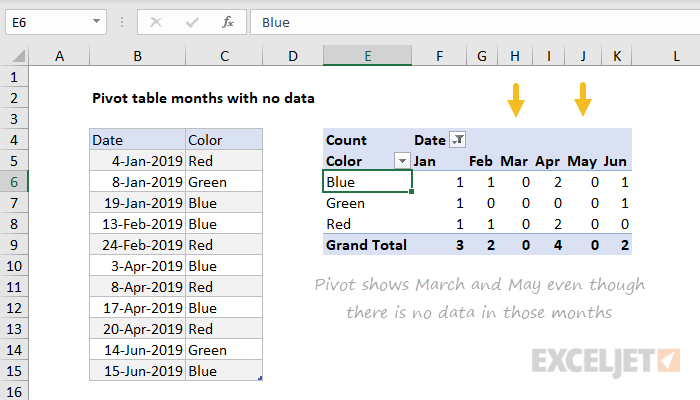
Task: Click the Cancel (X) formula bar icon
Action: coord(156,22)
